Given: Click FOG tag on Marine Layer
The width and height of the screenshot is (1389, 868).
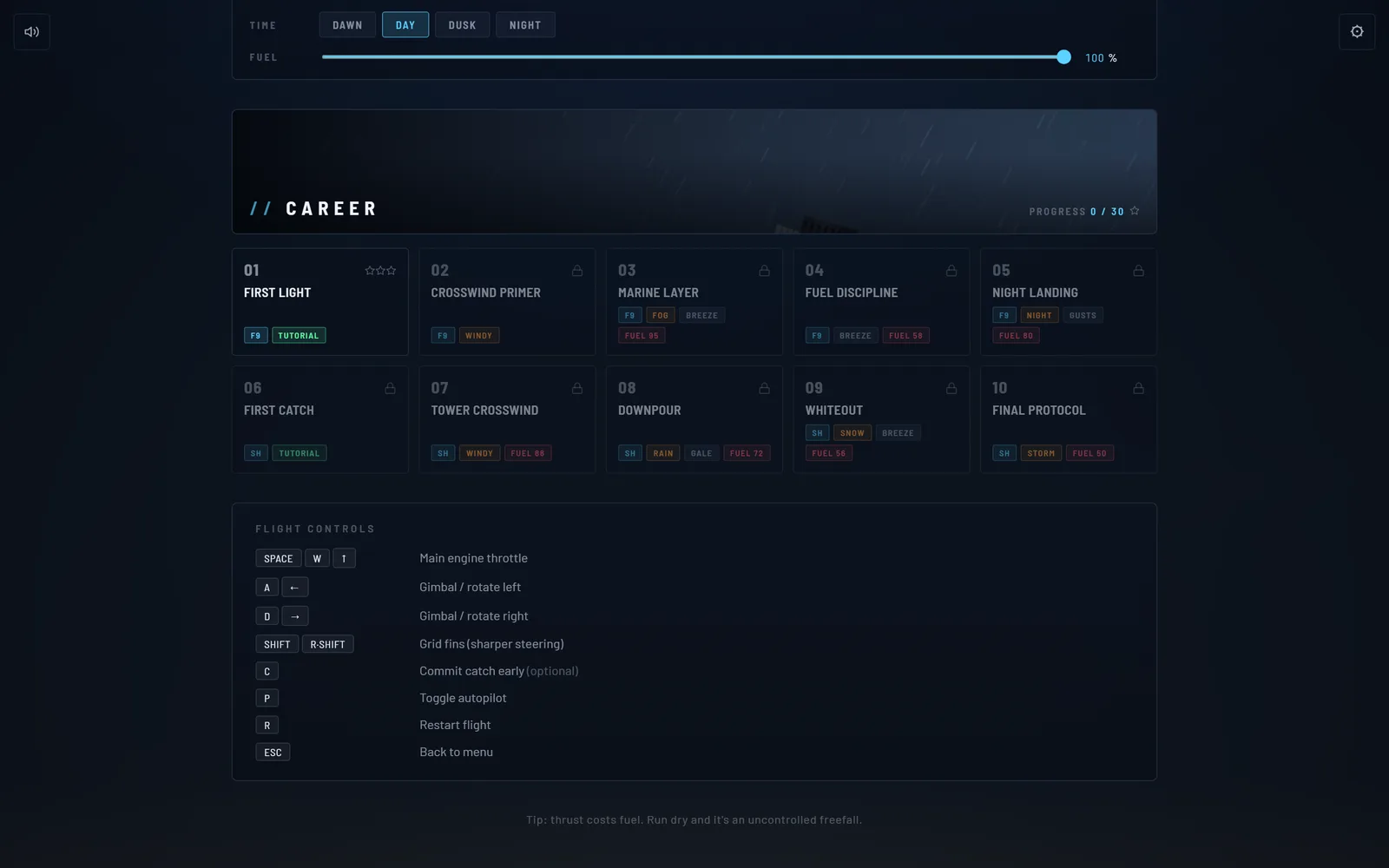Looking at the screenshot, I should [x=661, y=315].
